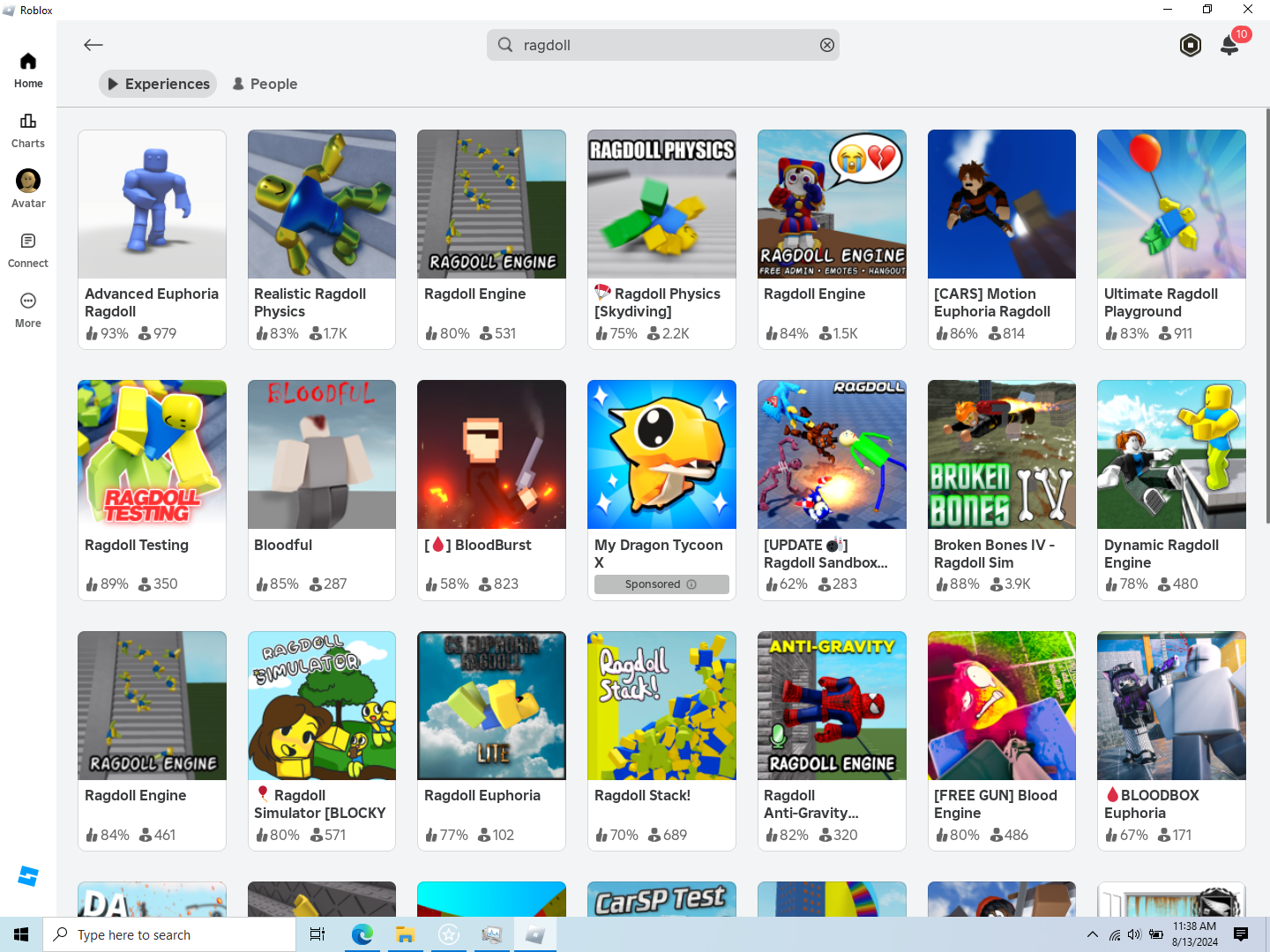This screenshot has height=952, width=1270.
Task: Click the Windows taskbar search box
Action: [169, 934]
